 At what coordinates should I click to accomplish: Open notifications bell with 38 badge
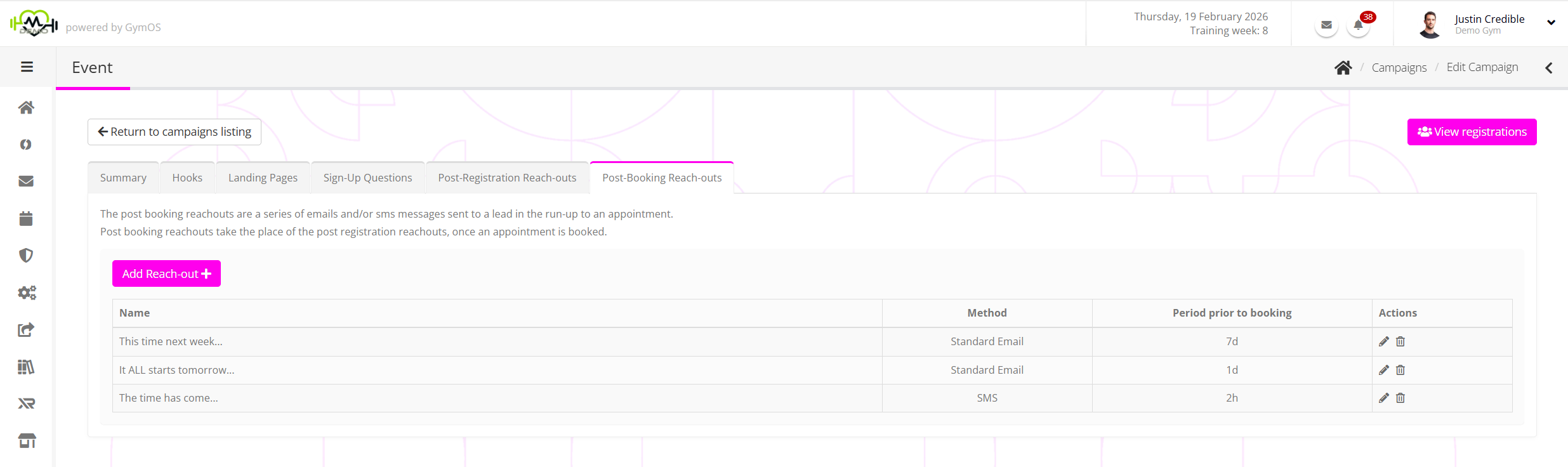tap(1358, 25)
